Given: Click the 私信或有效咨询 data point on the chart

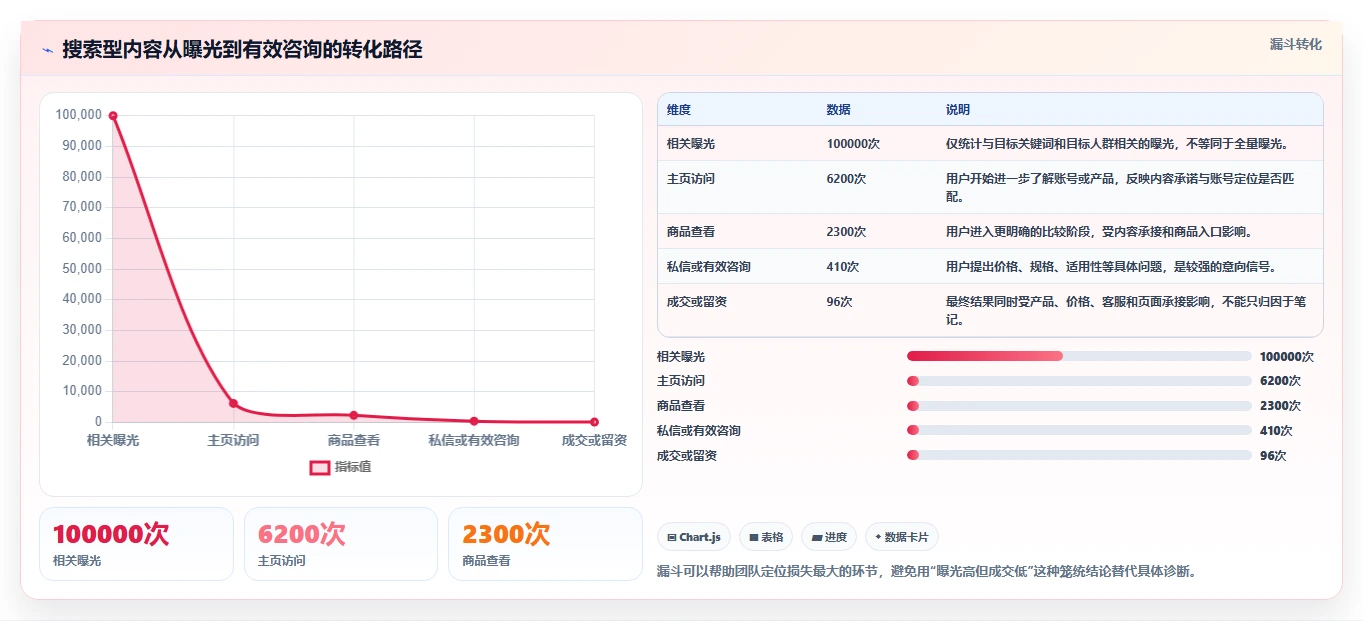Looking at the screenshot, I should pos(474,421).
